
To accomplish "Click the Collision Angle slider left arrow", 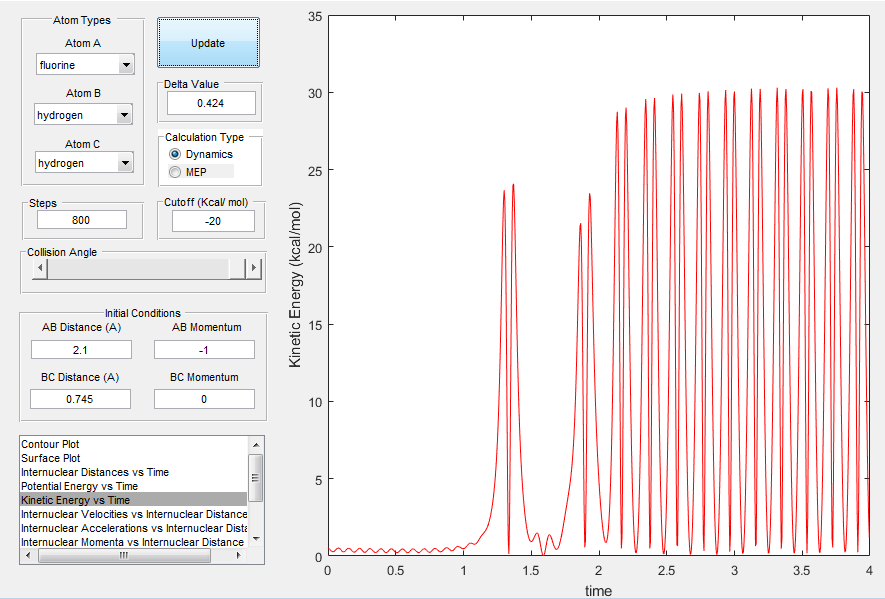I will point(40,269).
